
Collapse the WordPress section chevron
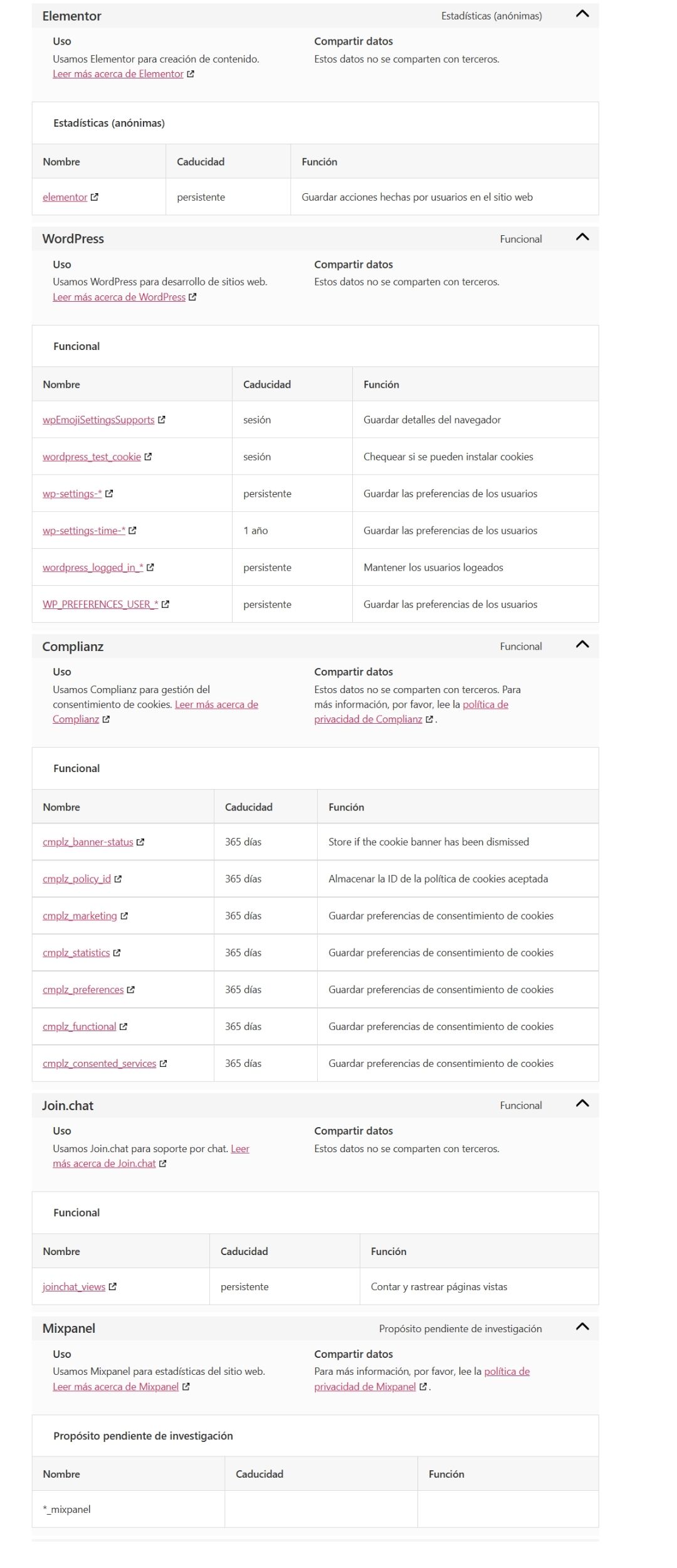(x=582, y=237)
